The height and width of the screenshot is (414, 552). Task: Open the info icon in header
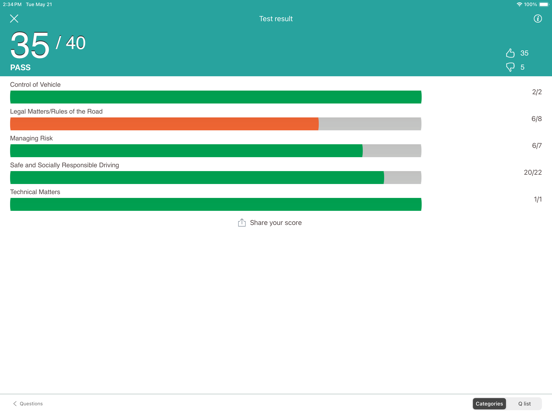point(538,19)
